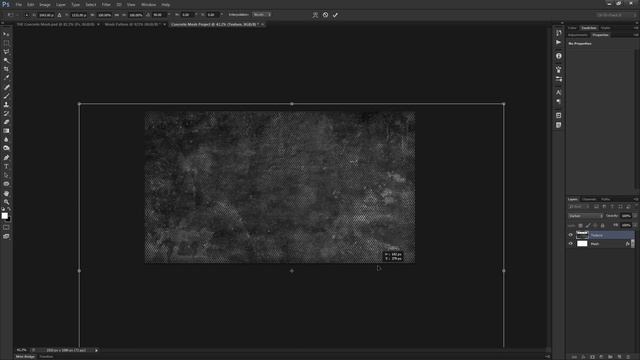Click the layer Opacity value field
This screenshot has height=360, width=640.
coord(626,216)
